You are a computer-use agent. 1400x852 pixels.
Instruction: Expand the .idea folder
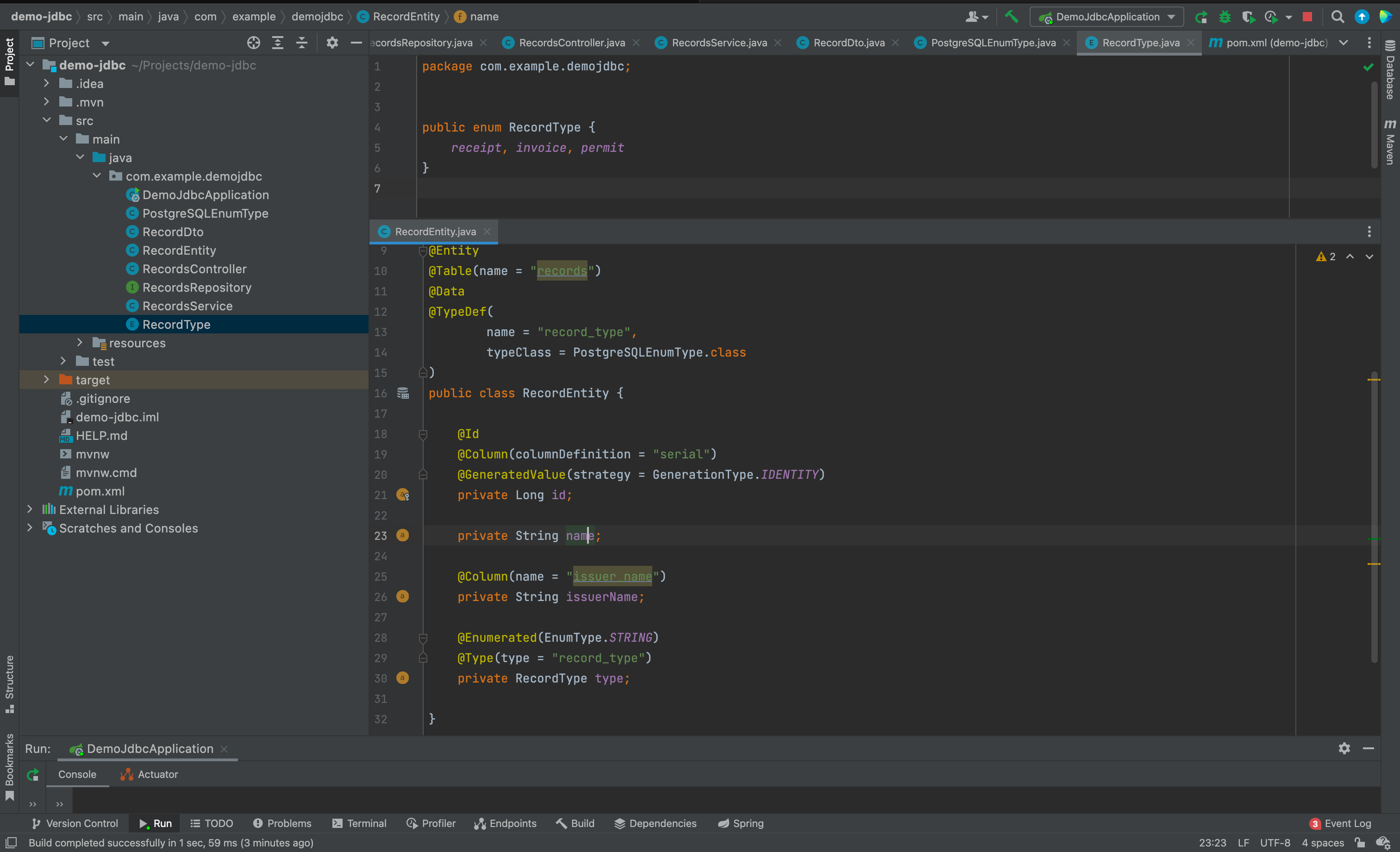[47, 83]
